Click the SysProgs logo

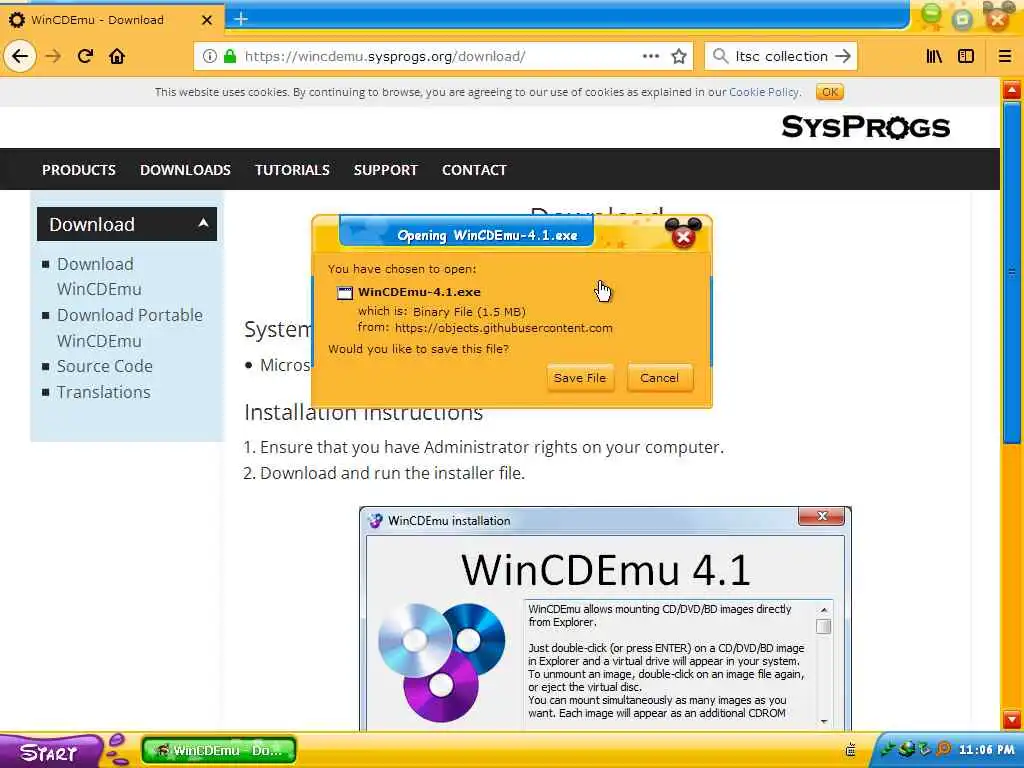(865, 127)
